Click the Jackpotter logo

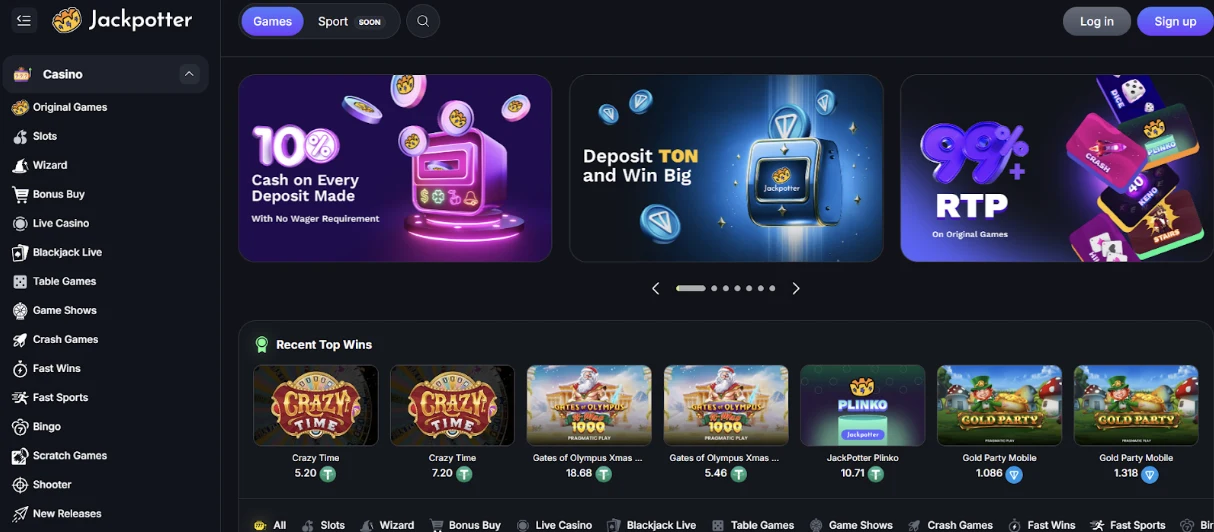(122, 20)
